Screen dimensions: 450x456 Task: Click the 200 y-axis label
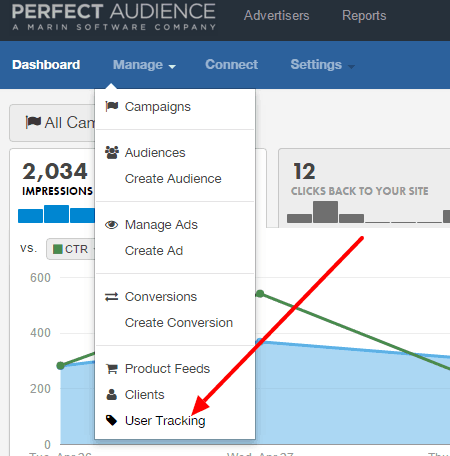[40, 389]
